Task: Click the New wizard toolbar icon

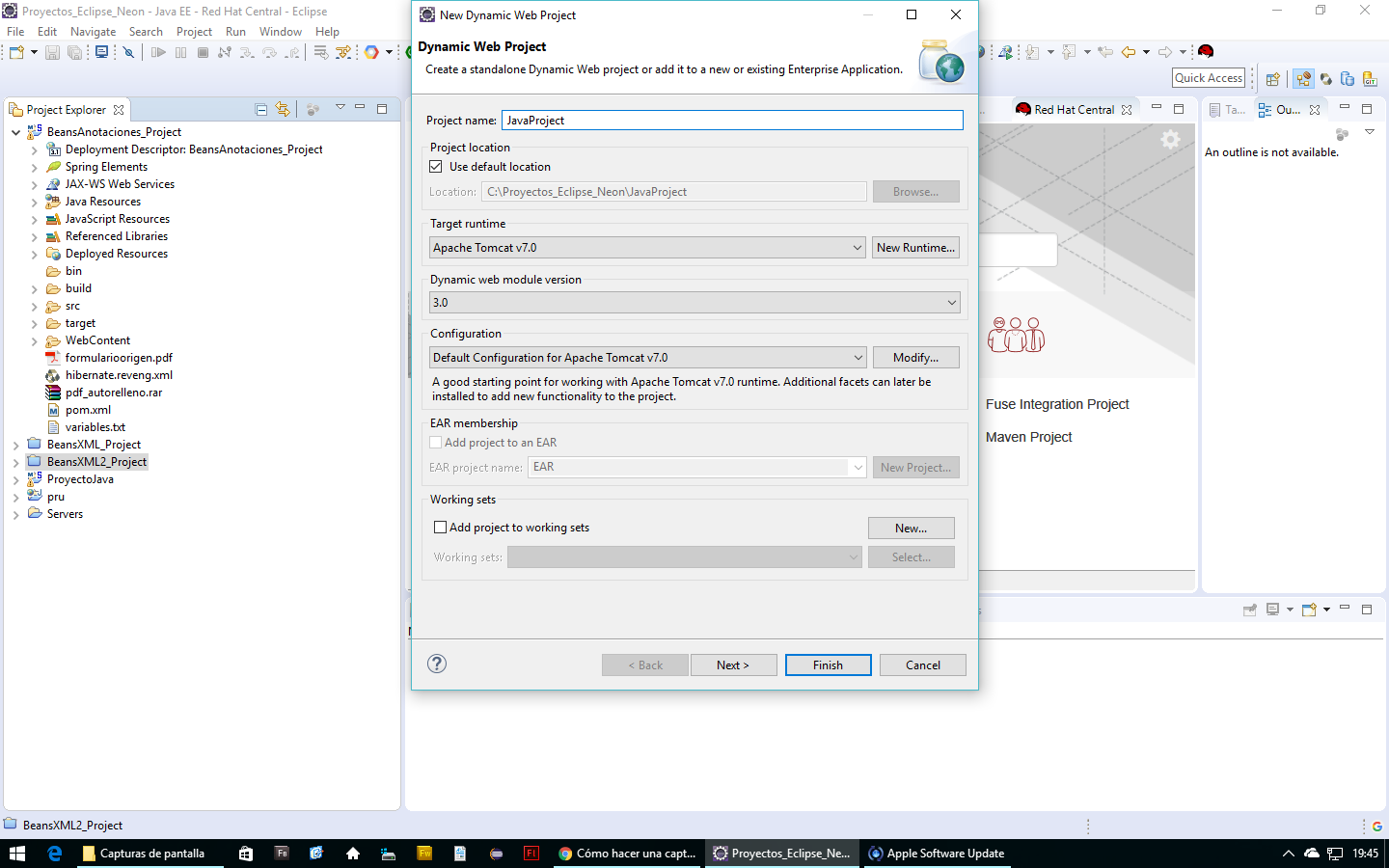Action: tap(16, 52)
